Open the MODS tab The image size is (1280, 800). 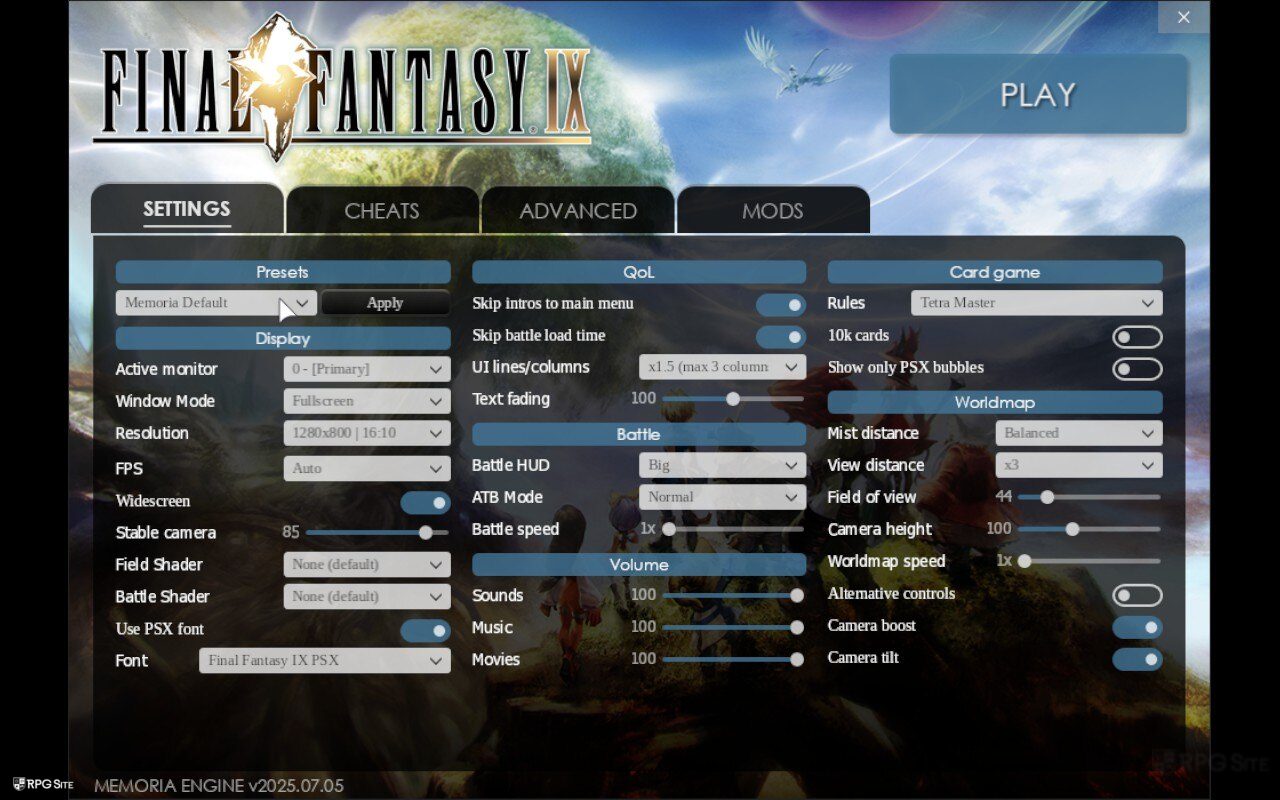click(772, 211)
